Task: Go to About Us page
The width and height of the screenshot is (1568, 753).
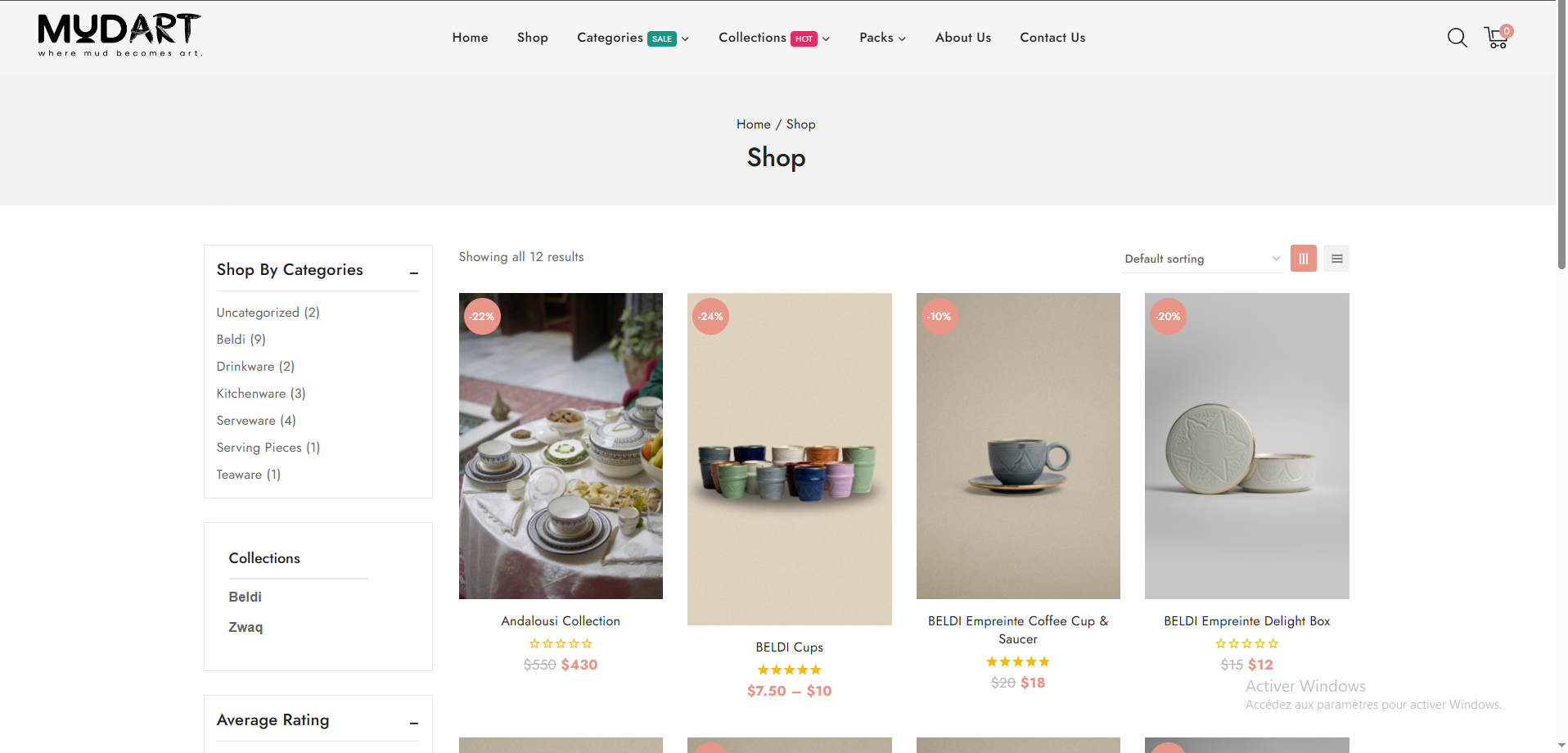Action: (962, 38)
